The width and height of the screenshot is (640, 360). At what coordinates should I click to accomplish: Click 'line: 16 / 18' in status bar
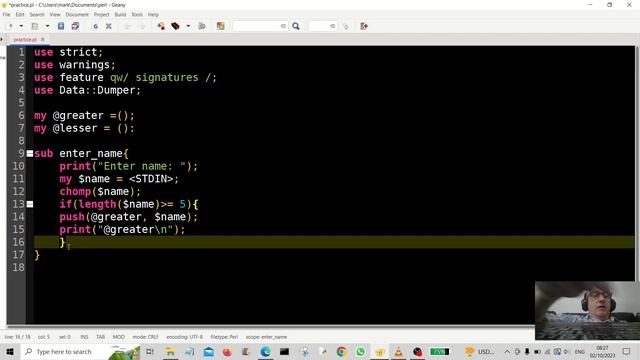pyautogui.click(x=18, y=337)
